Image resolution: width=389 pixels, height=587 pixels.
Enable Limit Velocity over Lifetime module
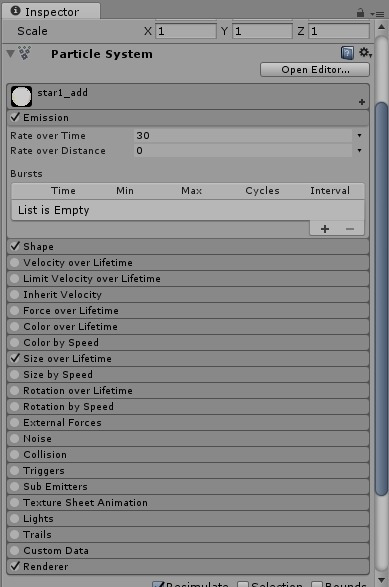(15, 279)
